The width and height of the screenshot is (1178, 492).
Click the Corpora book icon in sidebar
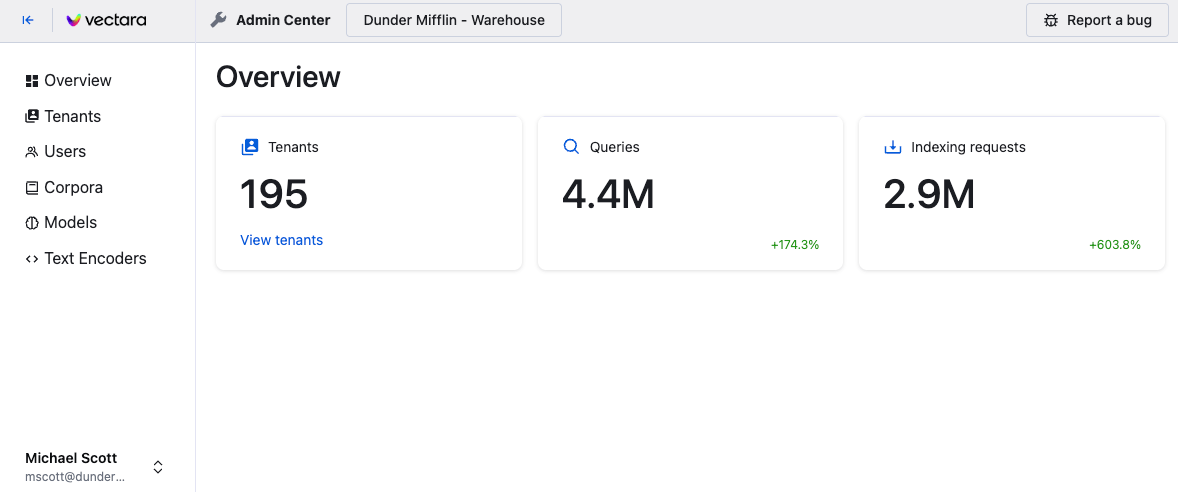pos(32,187)
